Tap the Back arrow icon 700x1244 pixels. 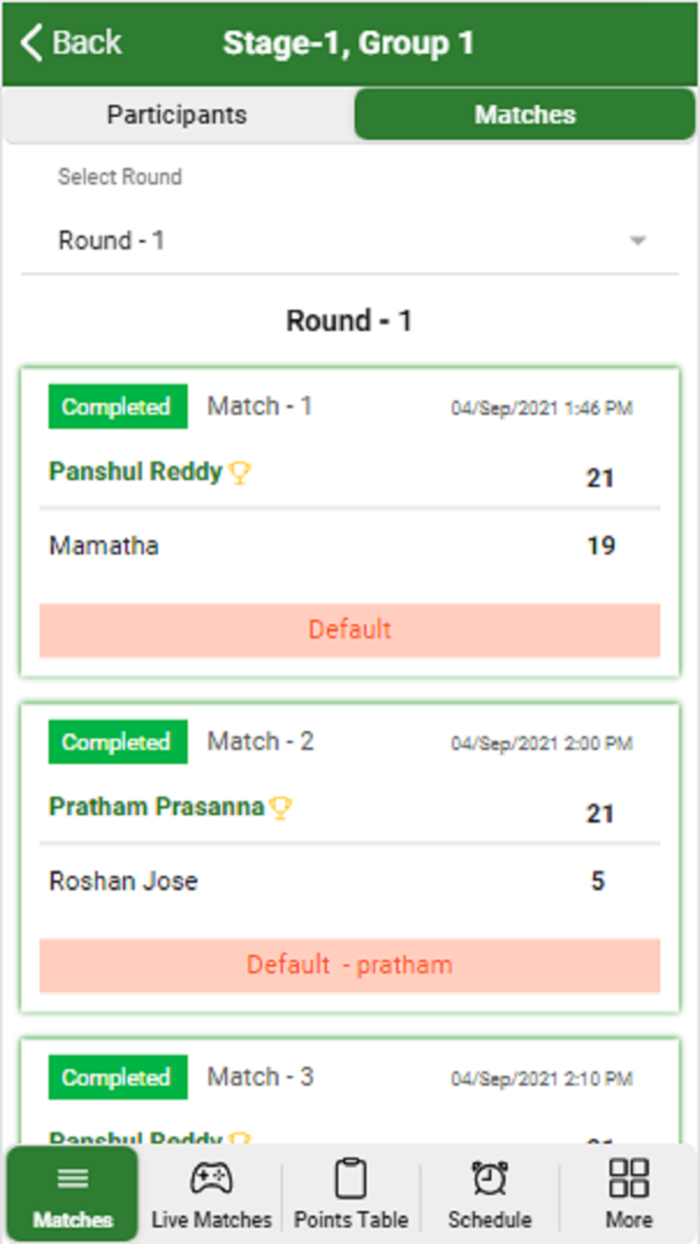[32, 44]
